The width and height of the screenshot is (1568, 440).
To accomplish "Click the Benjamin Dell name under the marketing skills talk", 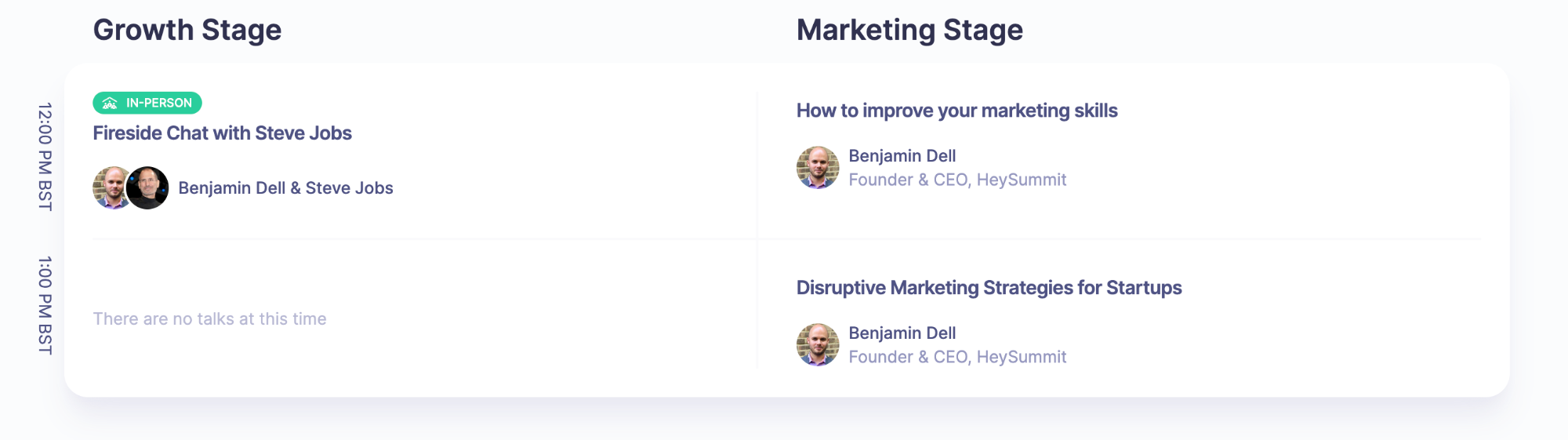I will (902, 156).
